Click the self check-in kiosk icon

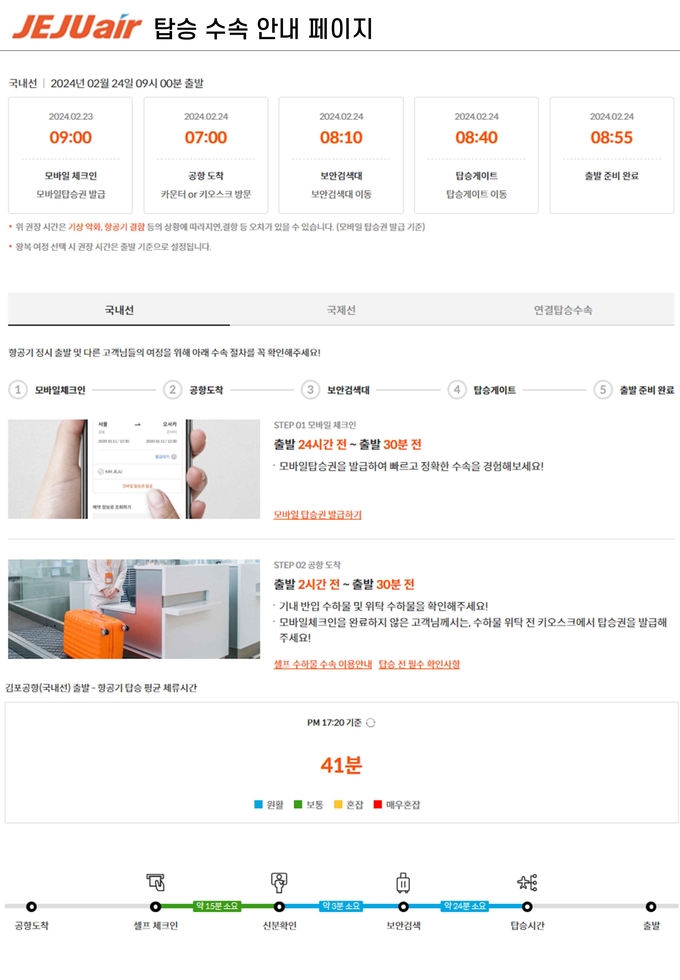coord(156,882)
